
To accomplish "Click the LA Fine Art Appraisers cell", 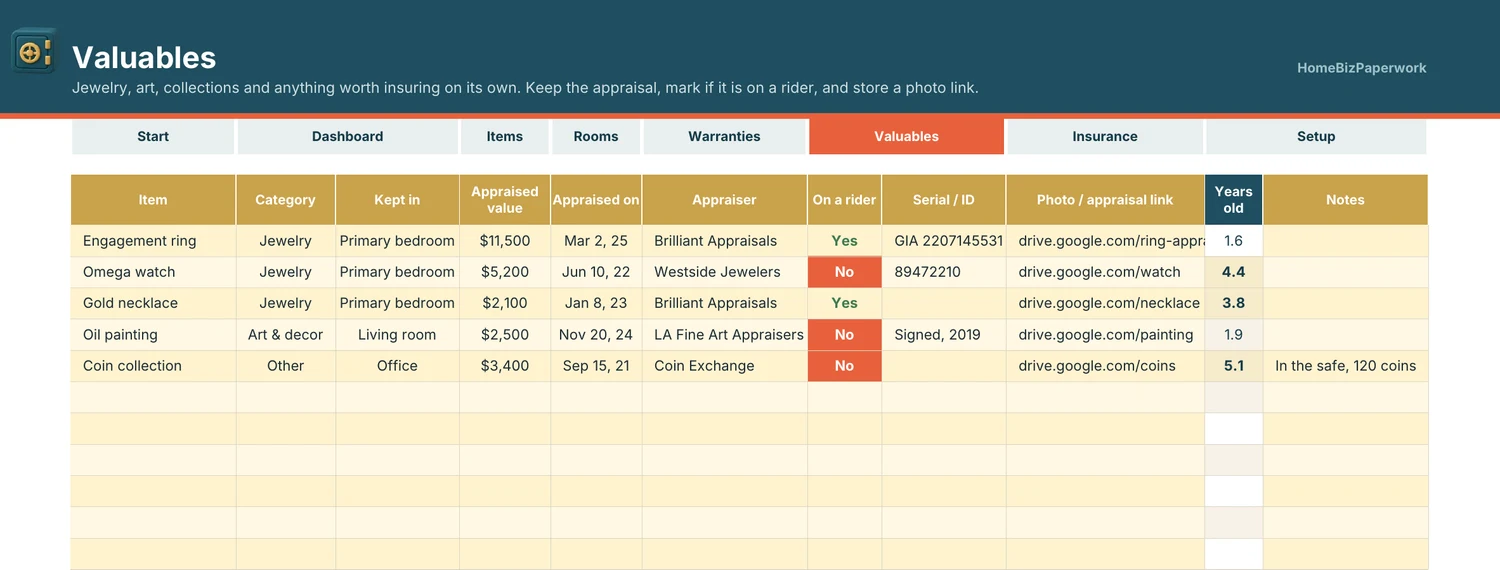I will [x=724, y=335].
